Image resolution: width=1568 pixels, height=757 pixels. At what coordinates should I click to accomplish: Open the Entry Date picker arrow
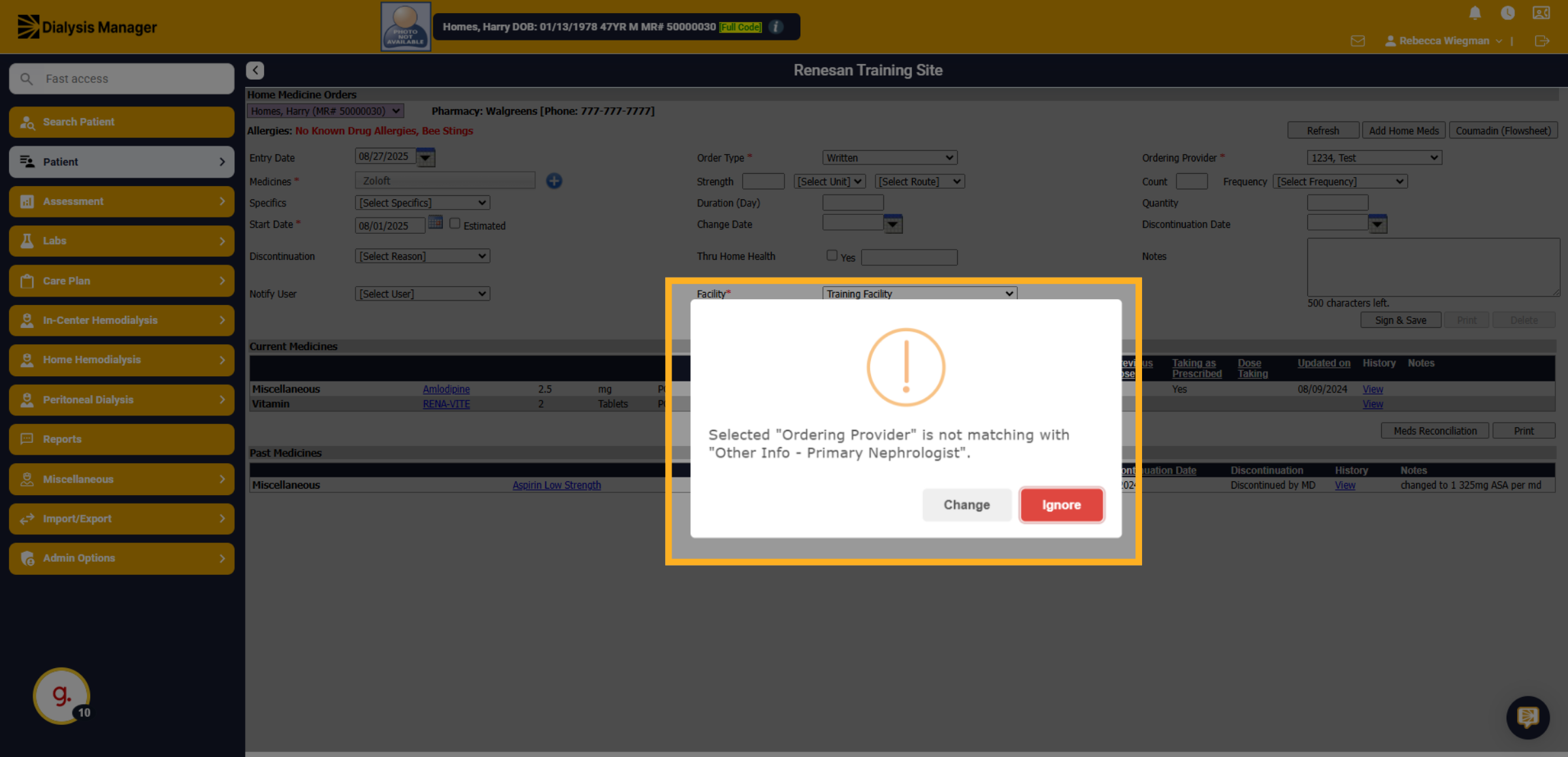point(425,157)
